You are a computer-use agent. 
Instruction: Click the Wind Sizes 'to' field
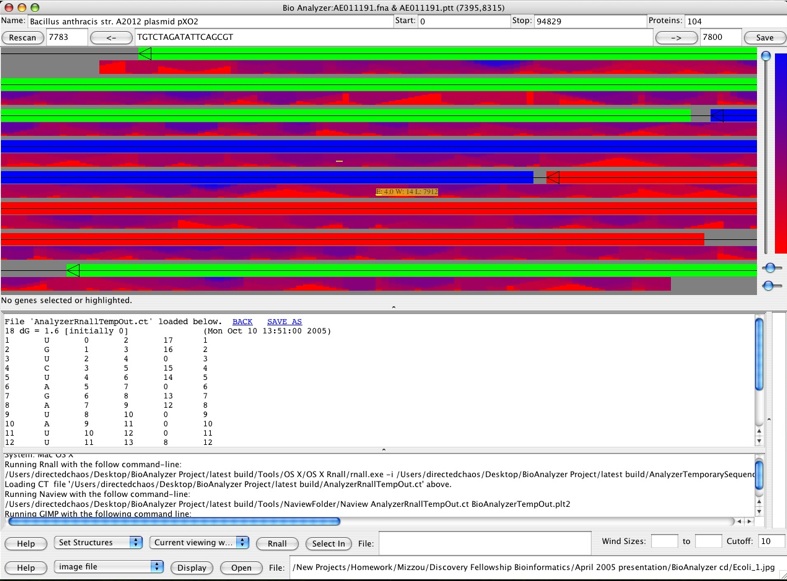pyautogui.click(x=708, y=541)
